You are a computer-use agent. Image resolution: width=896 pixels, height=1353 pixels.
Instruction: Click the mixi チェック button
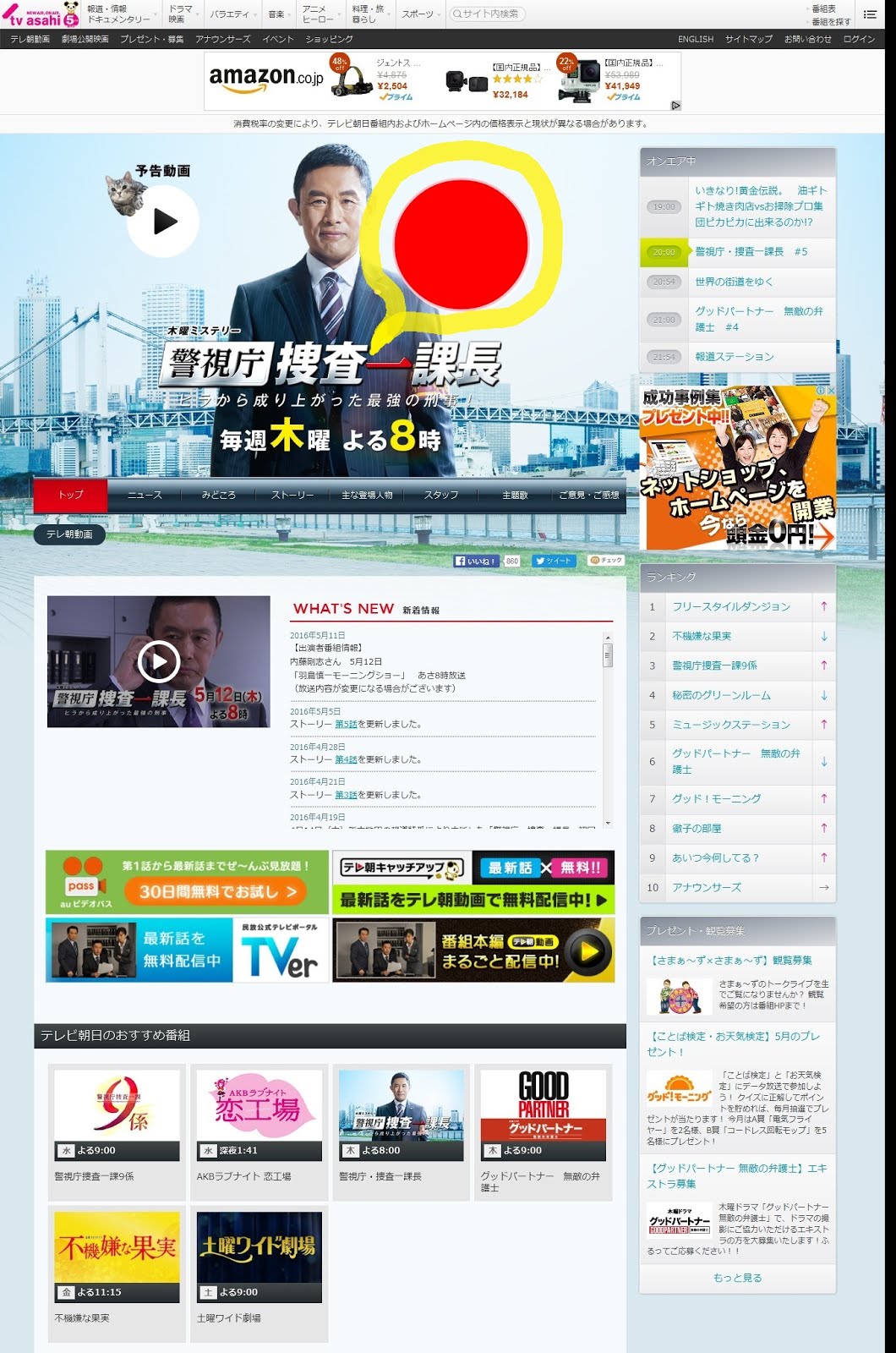click(606, 561)
